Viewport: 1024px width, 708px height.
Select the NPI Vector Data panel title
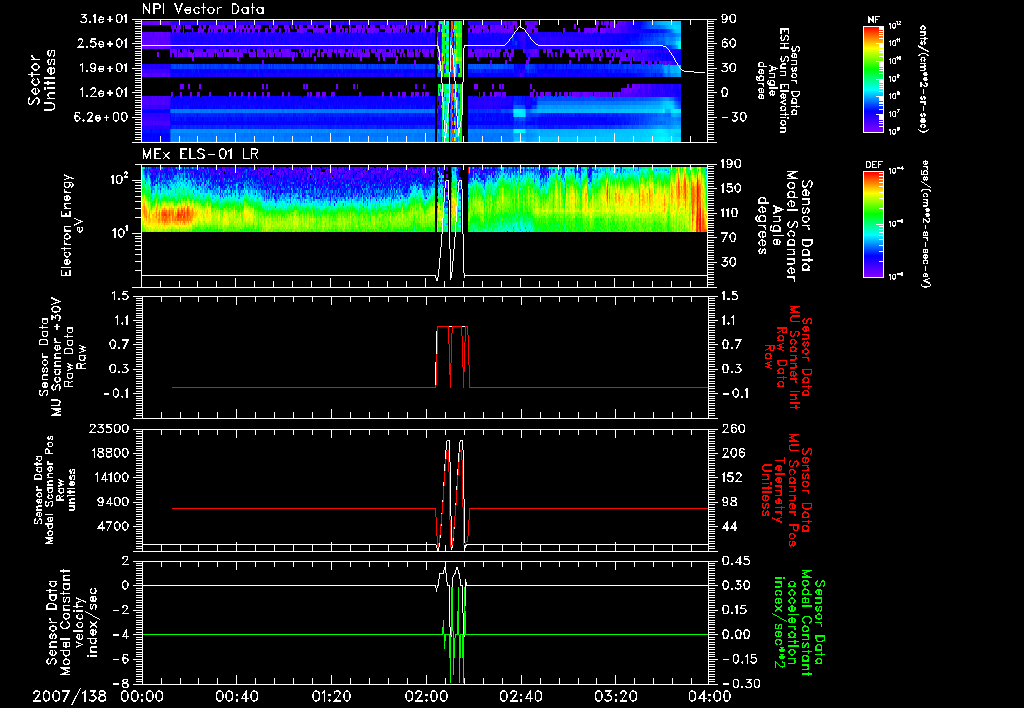pos(201,9)
